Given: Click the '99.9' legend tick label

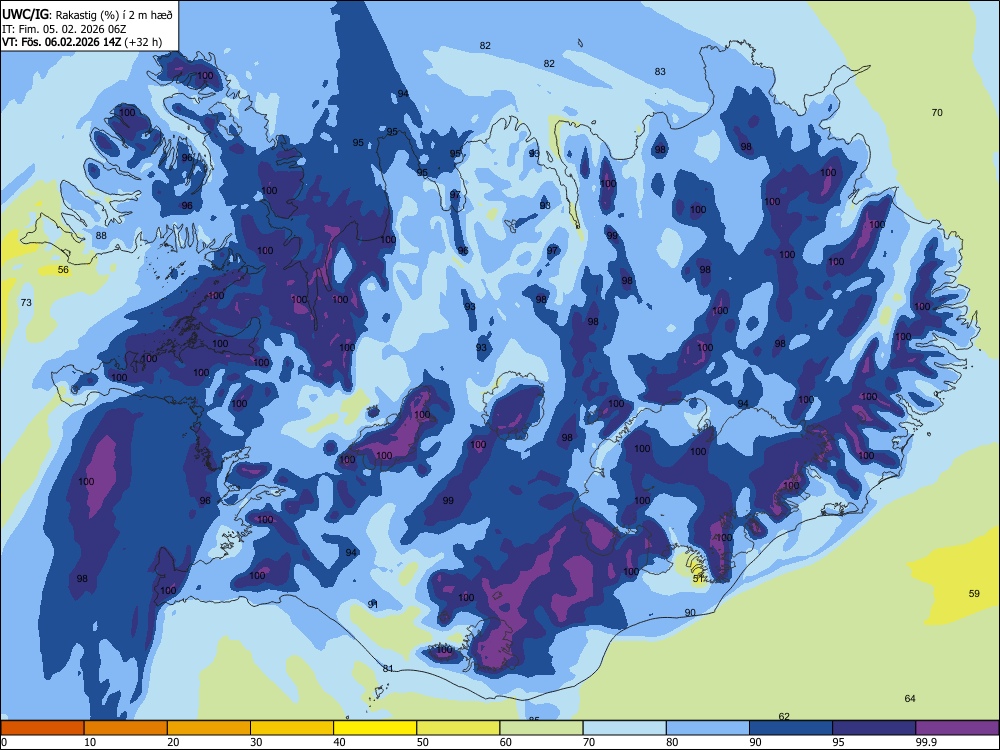Looking at the screenshot, I should (x=926, y=742).
